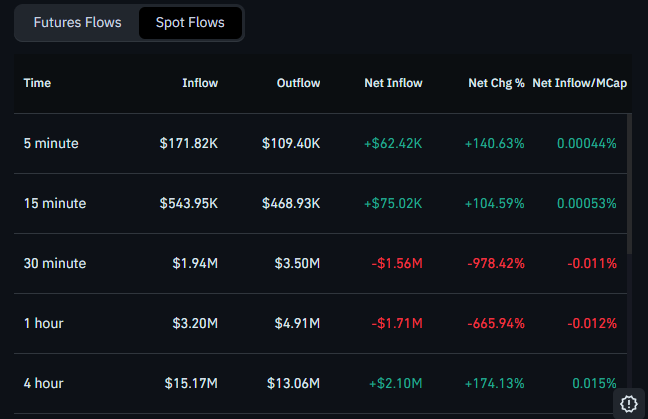648x419 pixels.
Task: Click net change +174.13%
Action: point(495,383)
